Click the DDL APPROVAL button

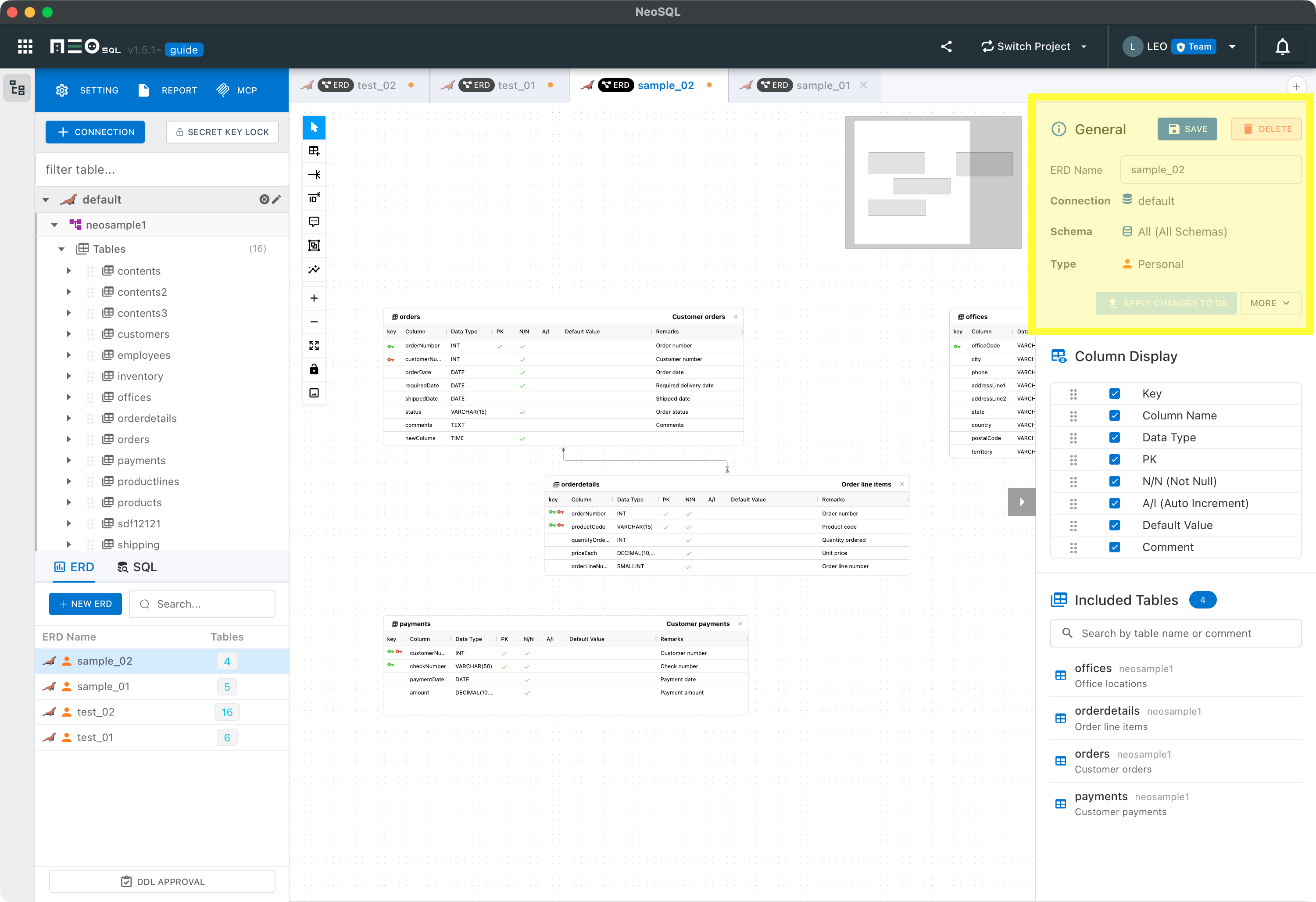click(162, 882)
